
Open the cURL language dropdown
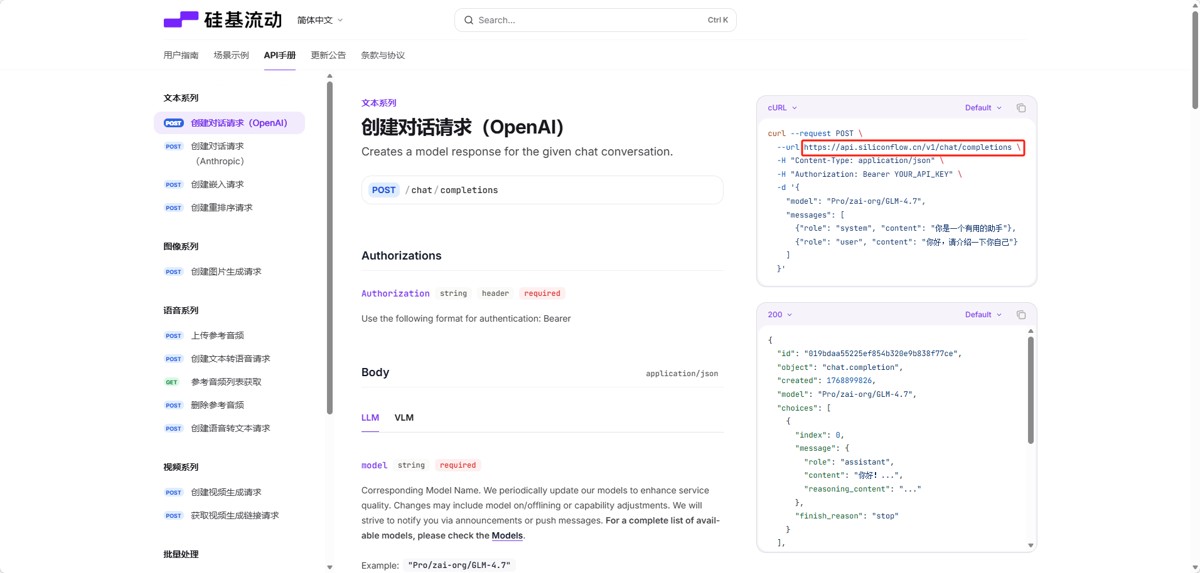coord(782,108)
